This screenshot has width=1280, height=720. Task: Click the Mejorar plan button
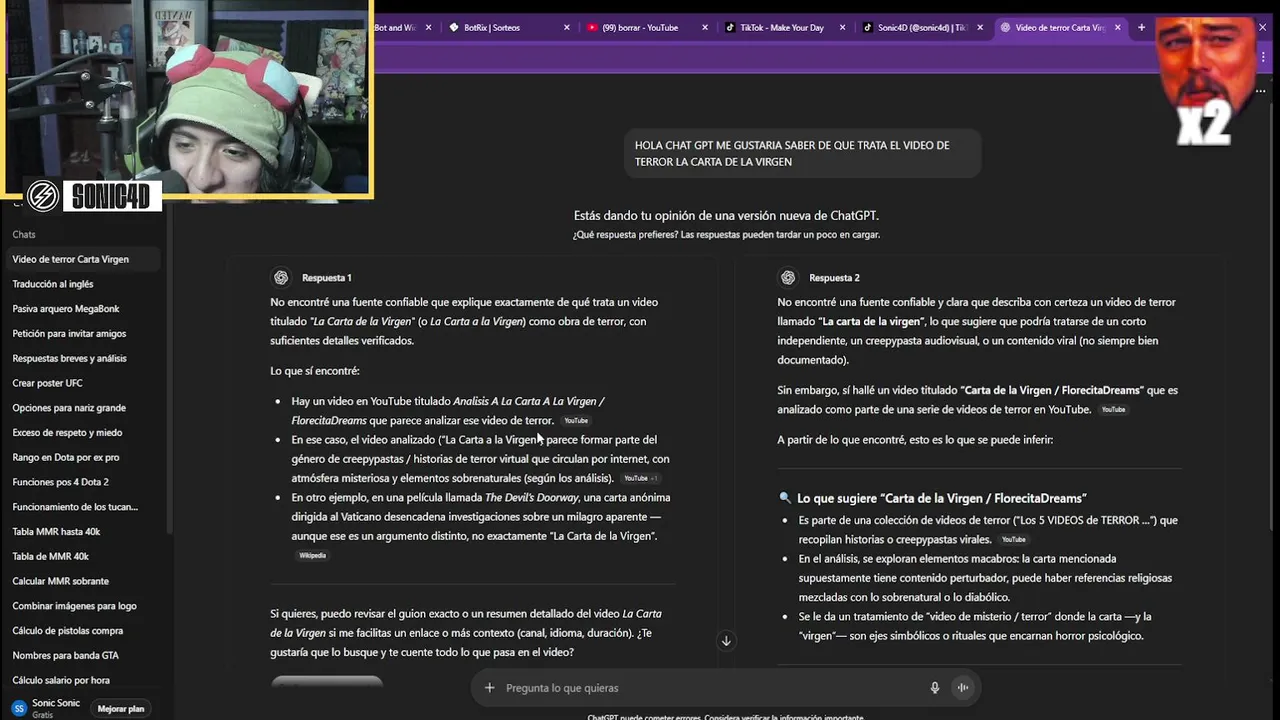click(x=121, y=709)
